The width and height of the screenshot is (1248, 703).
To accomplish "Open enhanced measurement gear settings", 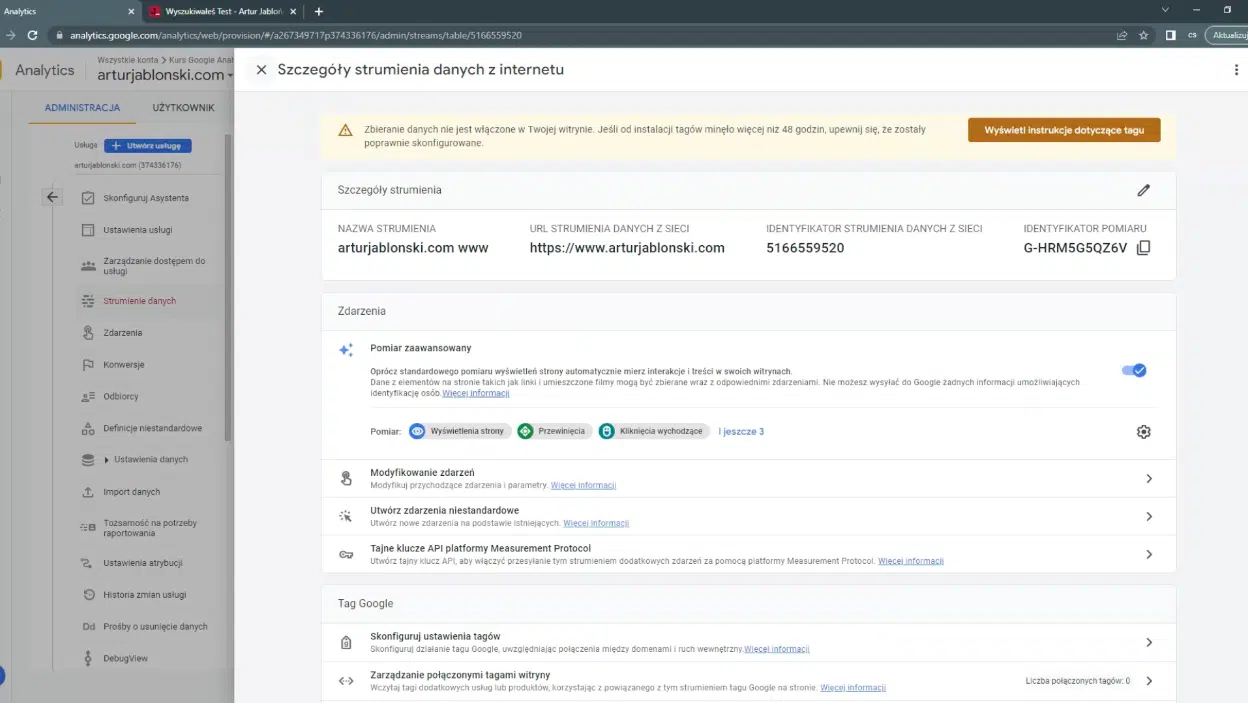I will coord(1143,432).
